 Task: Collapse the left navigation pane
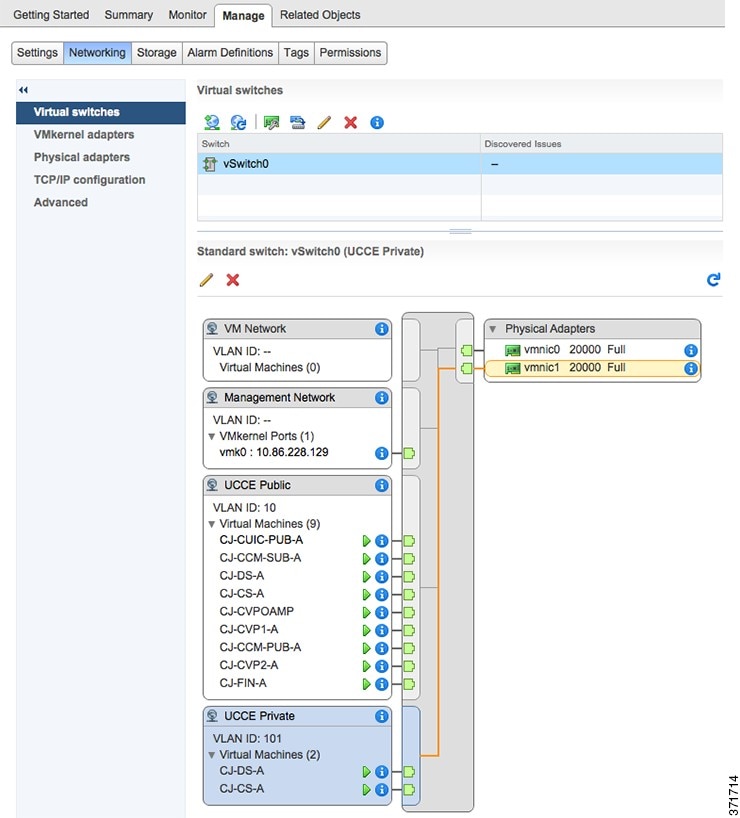coord(23,90)
